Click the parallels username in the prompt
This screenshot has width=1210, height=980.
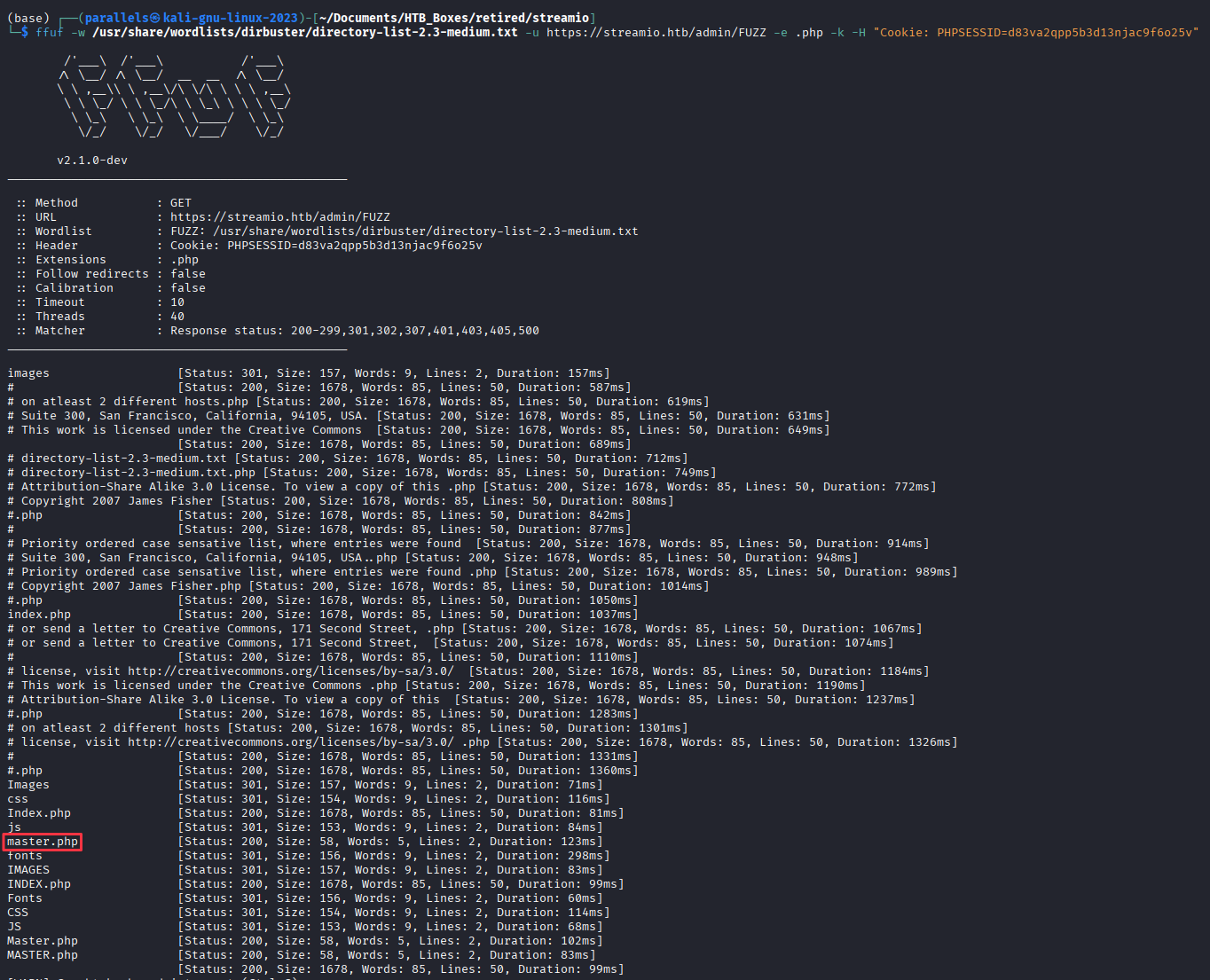tap(117, 18)
